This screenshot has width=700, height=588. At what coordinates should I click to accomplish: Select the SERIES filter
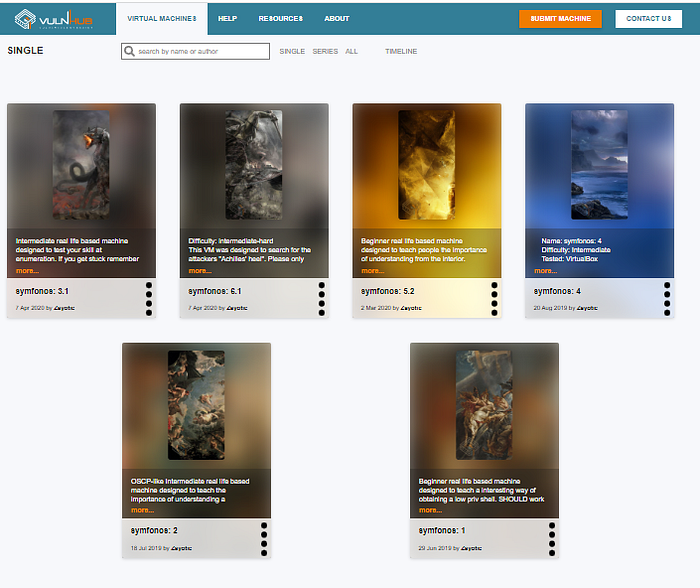click(325, 51)
